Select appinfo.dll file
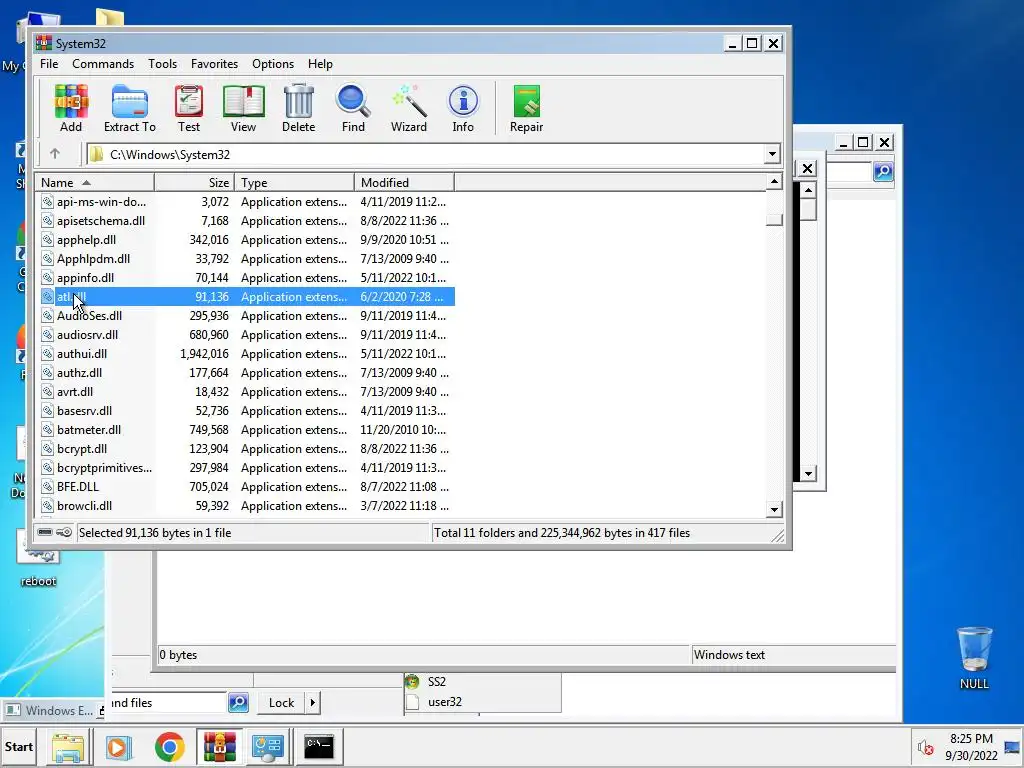Viewport: 1024px width, 768px height. pyautogui.click(x=246, y=278)
